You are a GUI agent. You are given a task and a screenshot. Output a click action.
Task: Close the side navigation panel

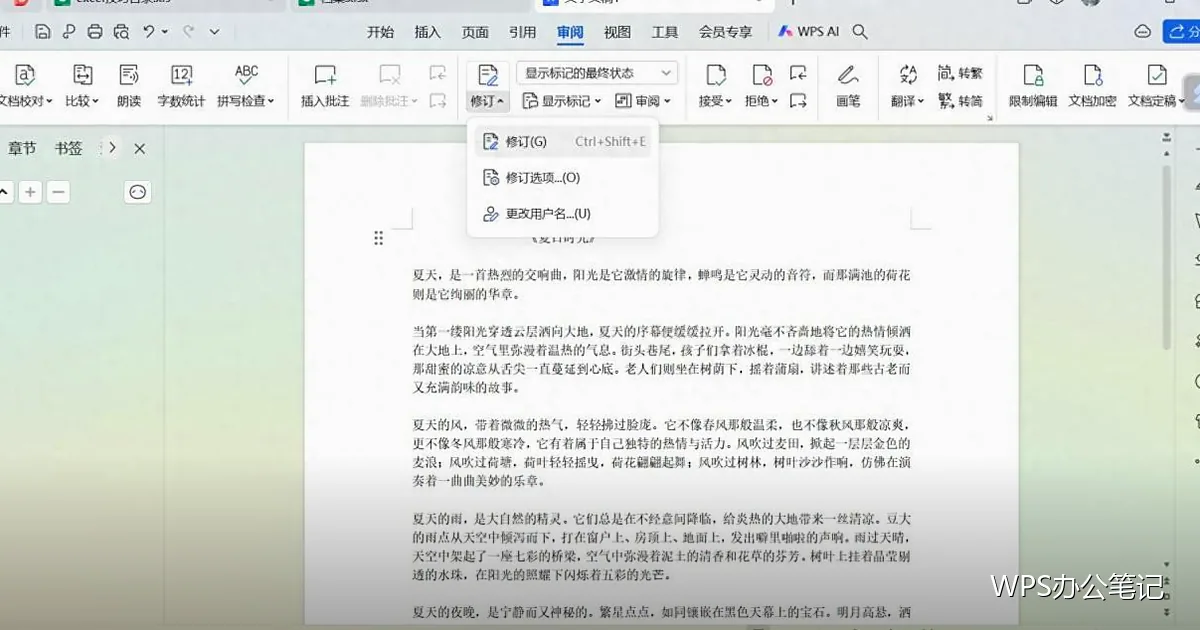pos(140,148)
